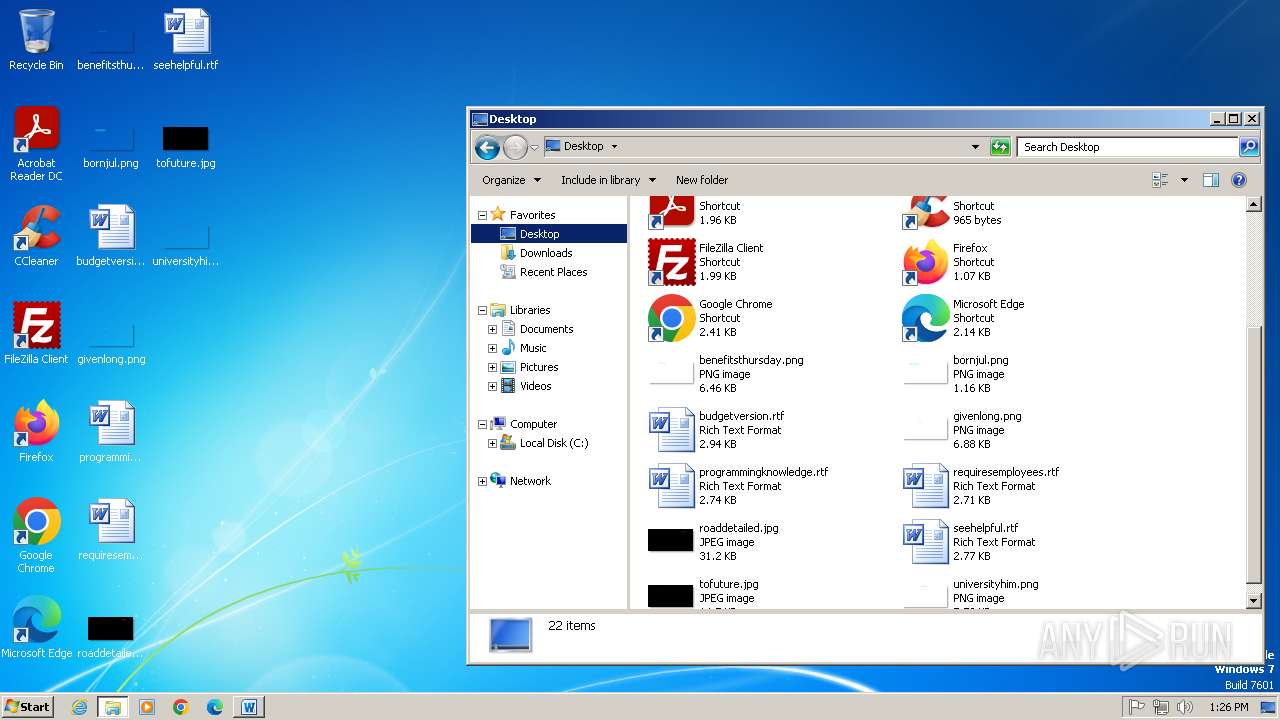Collapse the Libraries group

pyautogui.click(x=482, y=310)
